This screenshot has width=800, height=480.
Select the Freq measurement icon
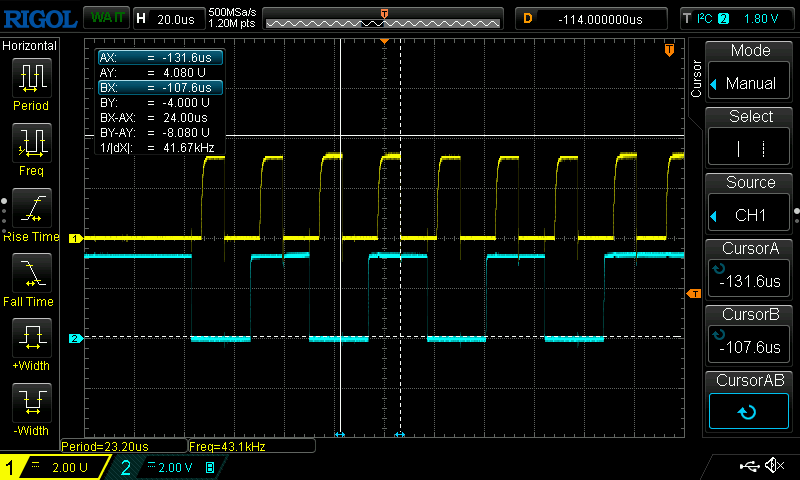point(31,143)
